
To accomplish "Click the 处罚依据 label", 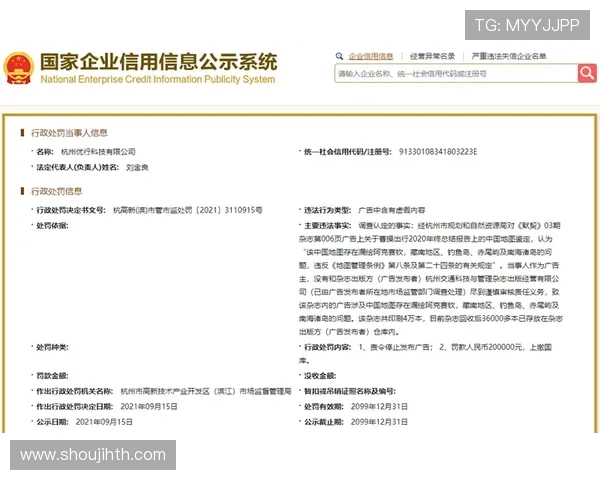I will click(x=52, y=225).
